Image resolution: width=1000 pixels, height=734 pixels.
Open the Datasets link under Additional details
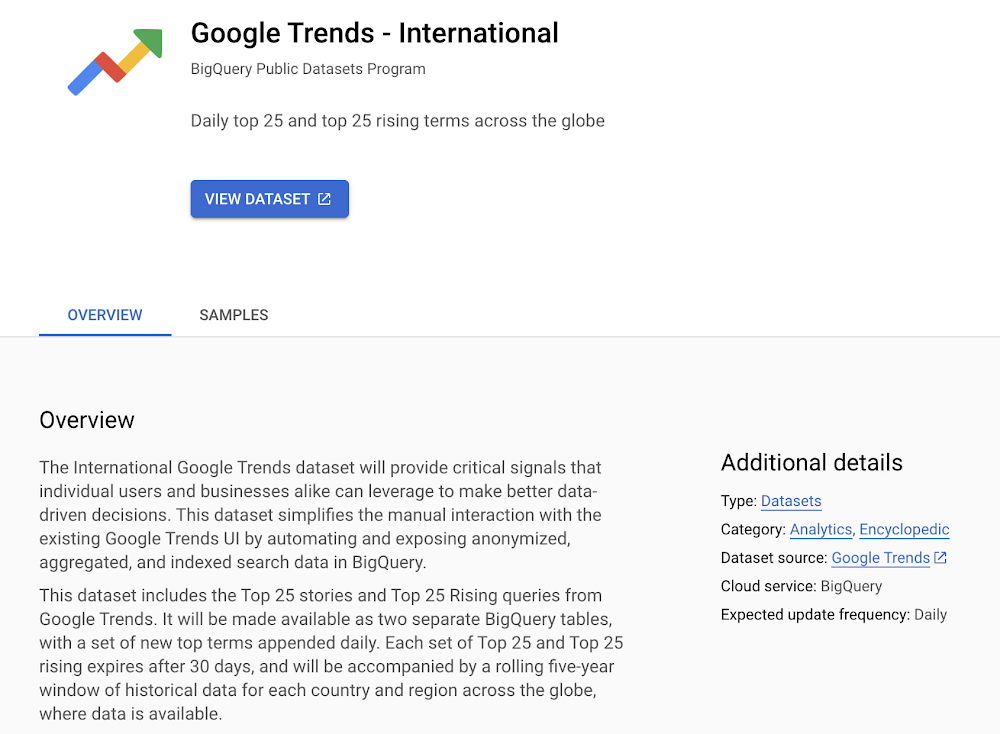point(791,501)
